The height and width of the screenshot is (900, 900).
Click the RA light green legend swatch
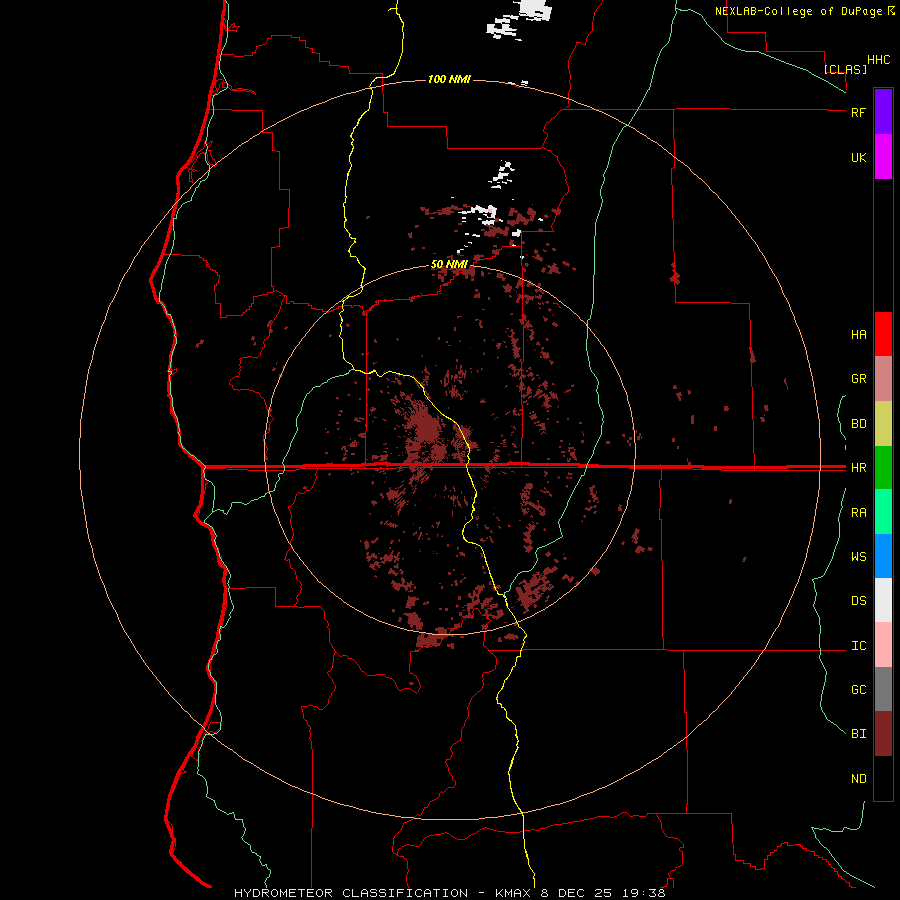tap(883, 512)
